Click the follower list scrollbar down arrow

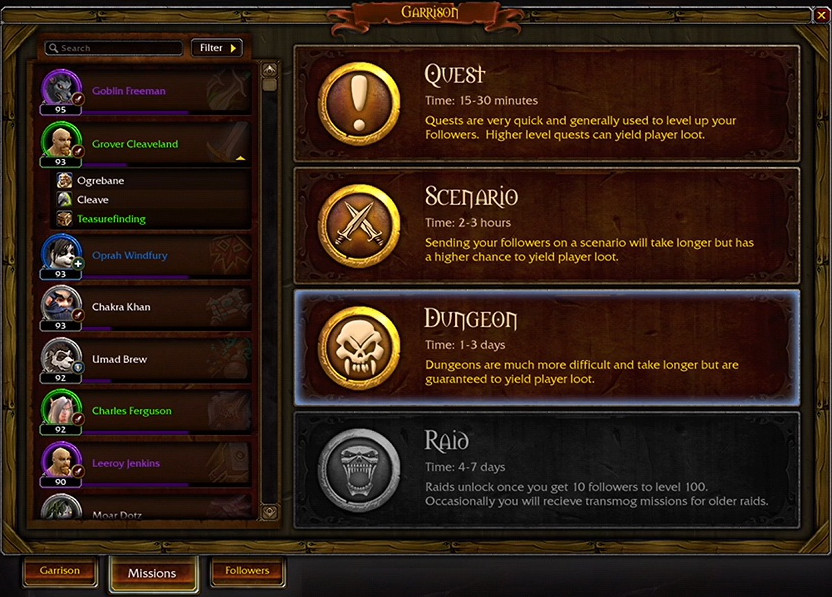[270, 512]
